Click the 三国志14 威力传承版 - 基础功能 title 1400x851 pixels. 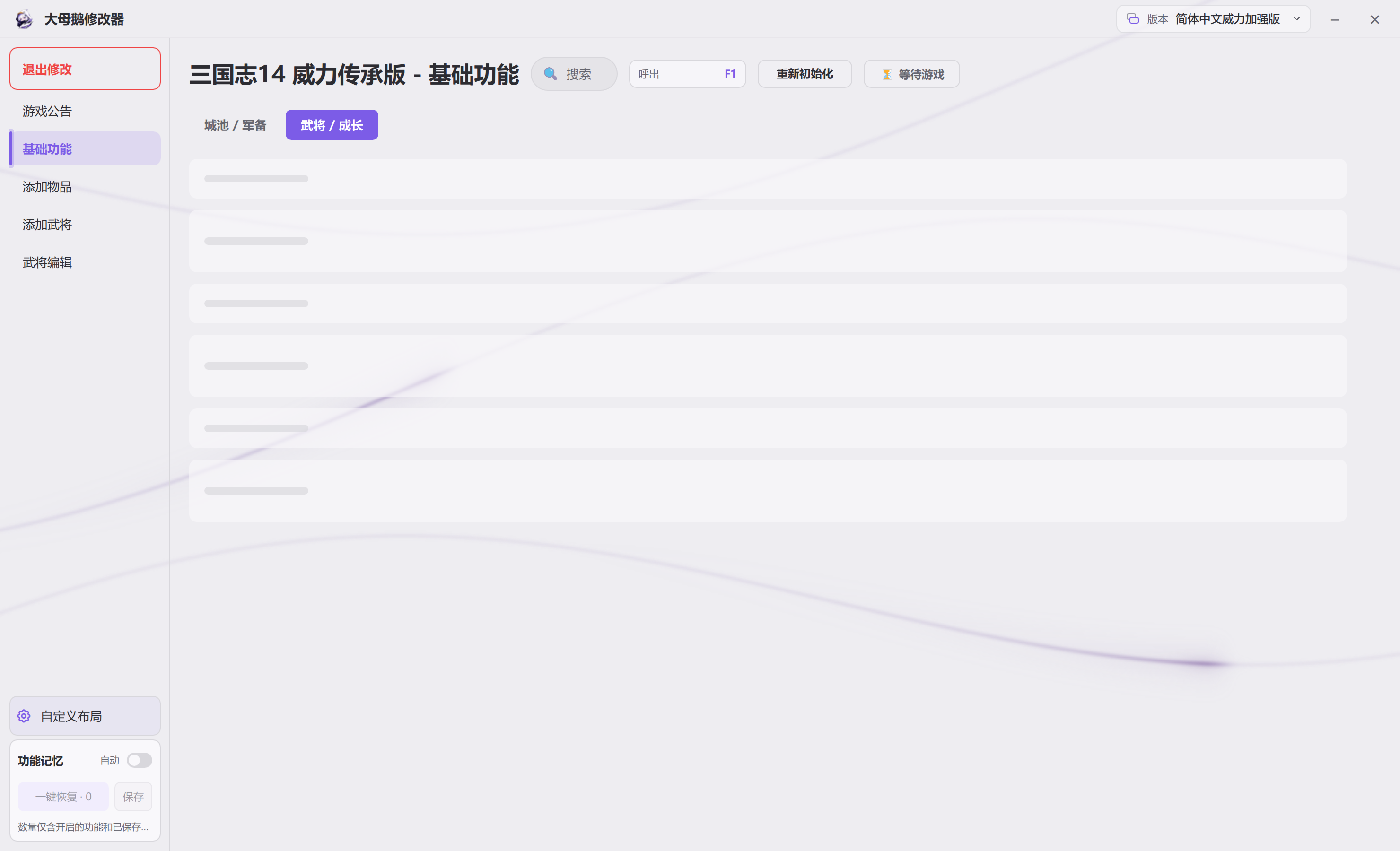click(x=354, y=74)
